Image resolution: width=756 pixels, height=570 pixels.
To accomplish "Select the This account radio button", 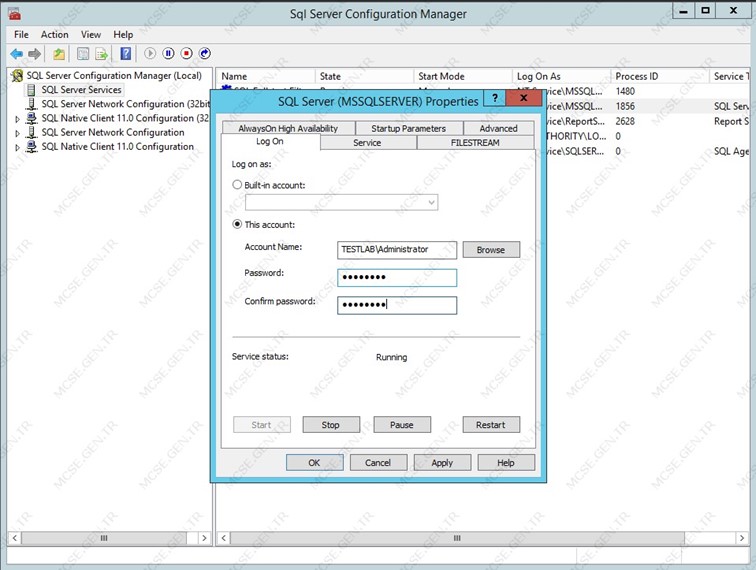I will click(237, 224).
